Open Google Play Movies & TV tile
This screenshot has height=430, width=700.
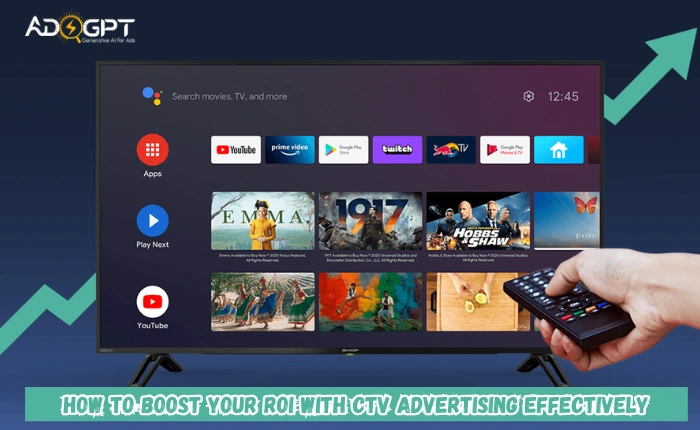coord(505,150)
